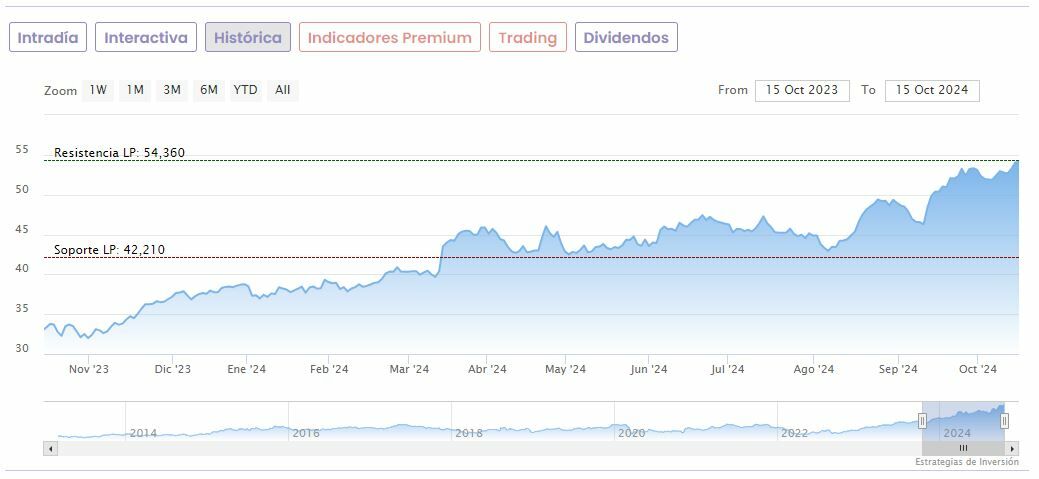Select the YTD zoom range

pos(245,90)
